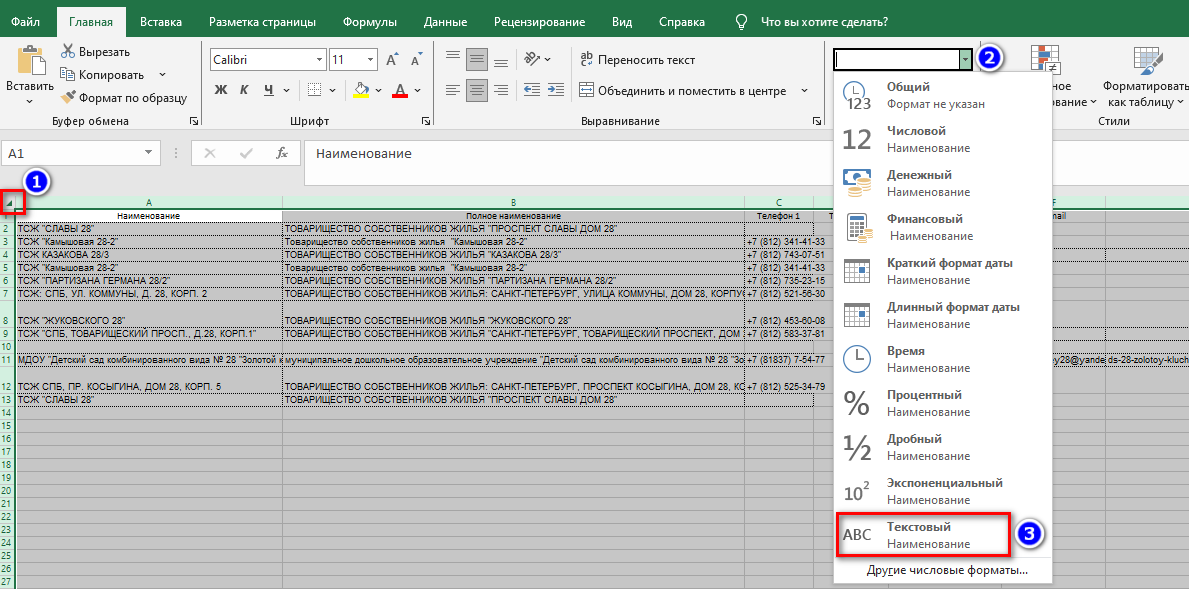Expand the number format dropdown arrow
The image size is (1189, 589).
coord(965,59)
